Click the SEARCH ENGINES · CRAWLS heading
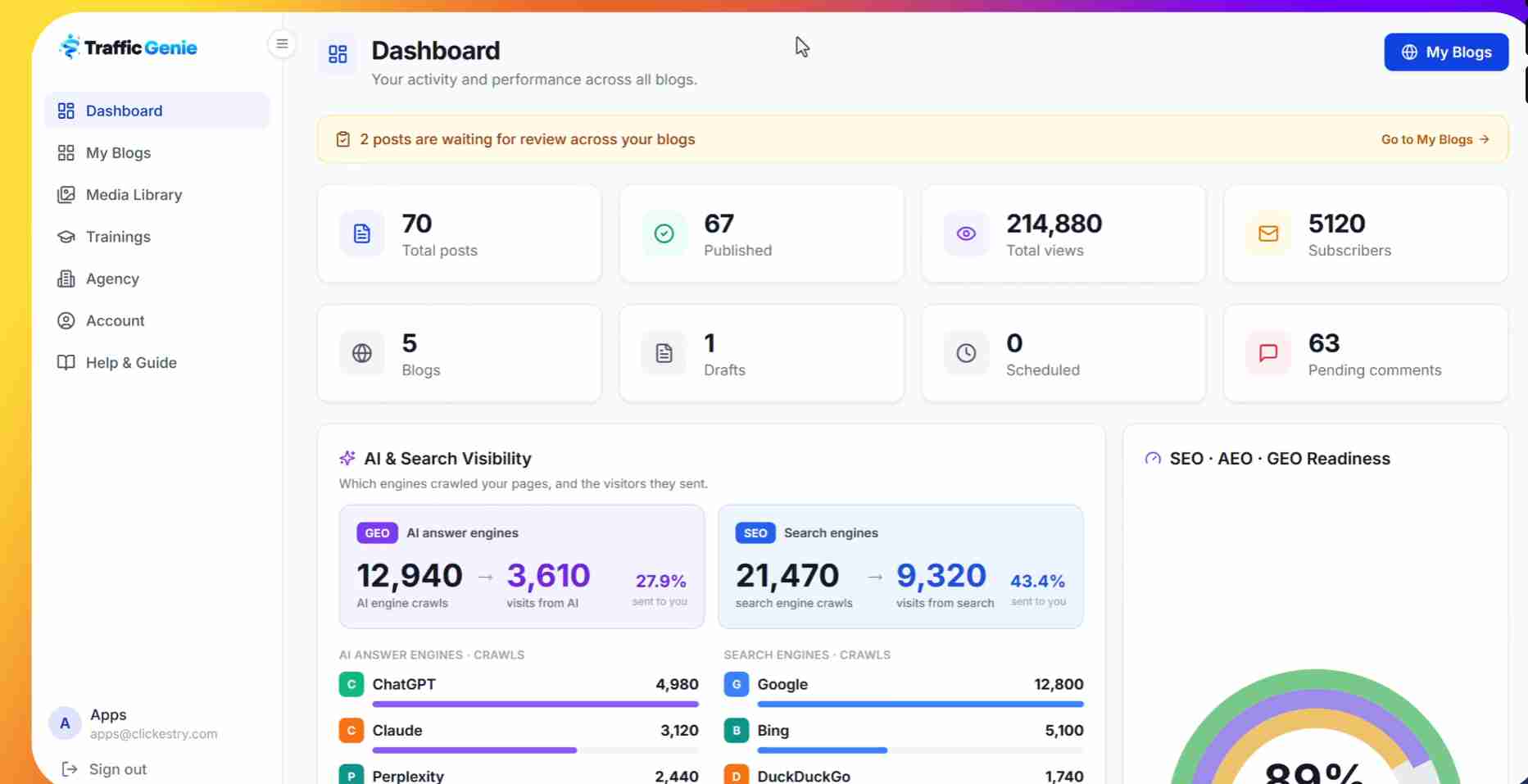This screenshot has width=1528, height=784. 807,655
